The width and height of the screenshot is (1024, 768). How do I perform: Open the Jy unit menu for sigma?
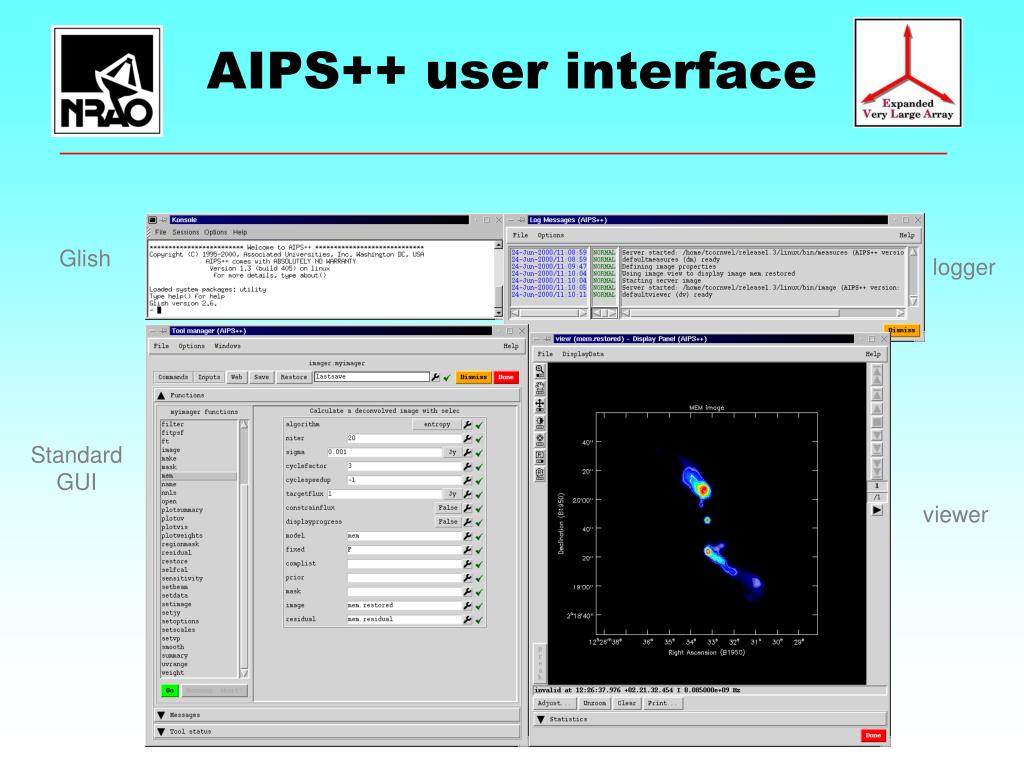pyautogui.click(x=452, y=452)
